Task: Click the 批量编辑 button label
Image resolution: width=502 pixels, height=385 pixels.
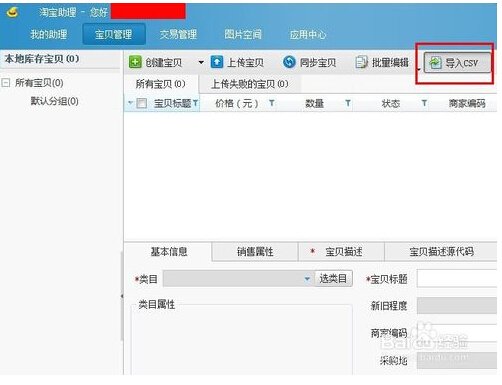Action: point(390,63)
